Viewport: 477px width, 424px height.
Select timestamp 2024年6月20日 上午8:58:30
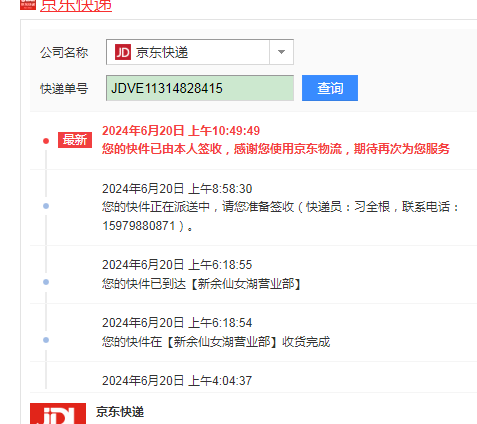point(177,189)
